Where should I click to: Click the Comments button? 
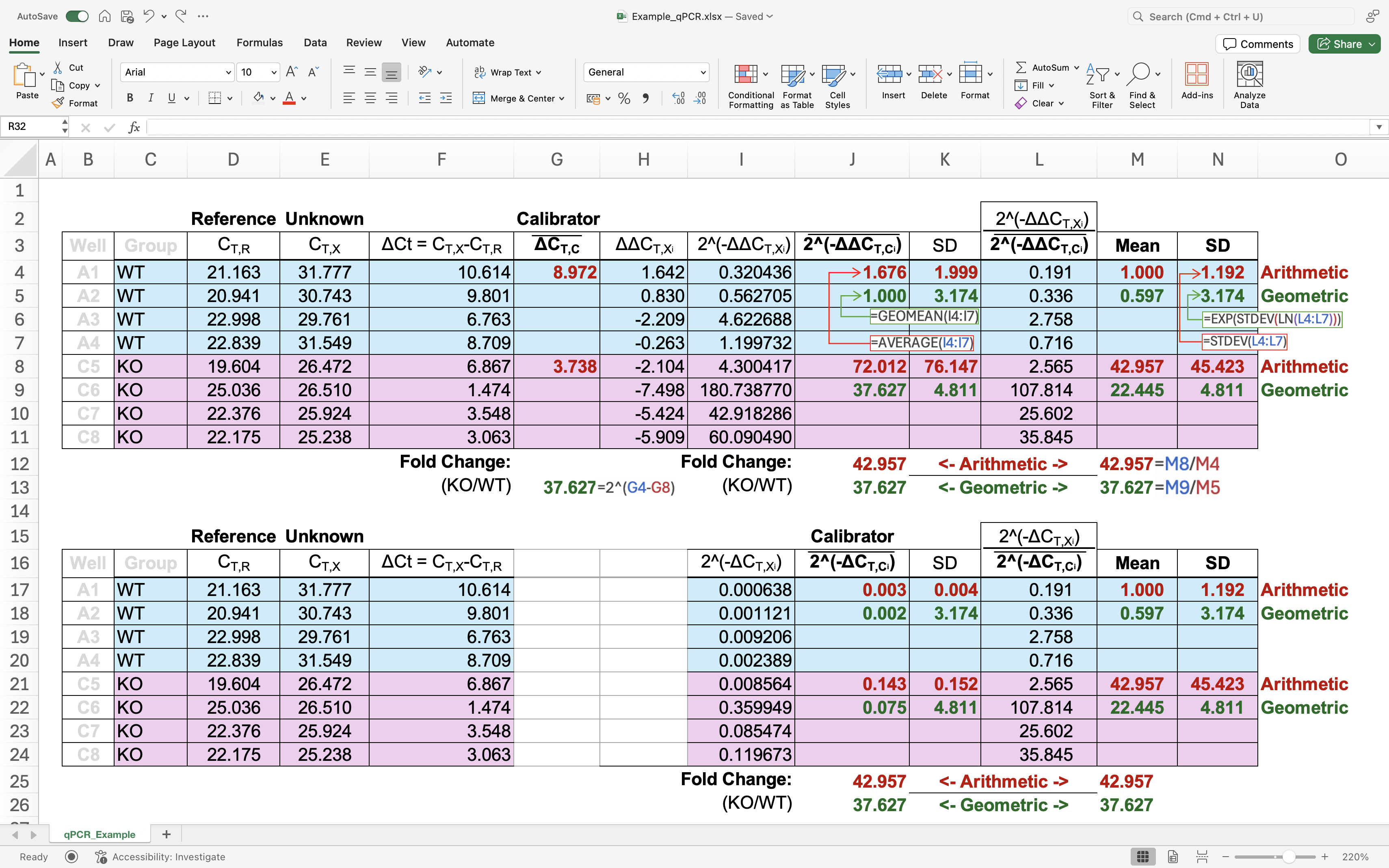tap(1257, 44)
